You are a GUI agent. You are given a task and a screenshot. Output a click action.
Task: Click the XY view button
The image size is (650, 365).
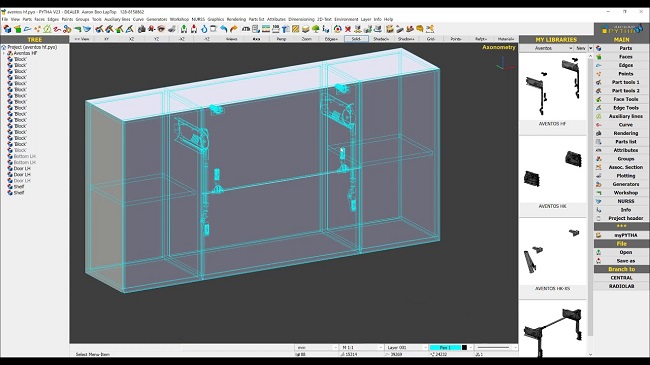[x=107, y=39]
